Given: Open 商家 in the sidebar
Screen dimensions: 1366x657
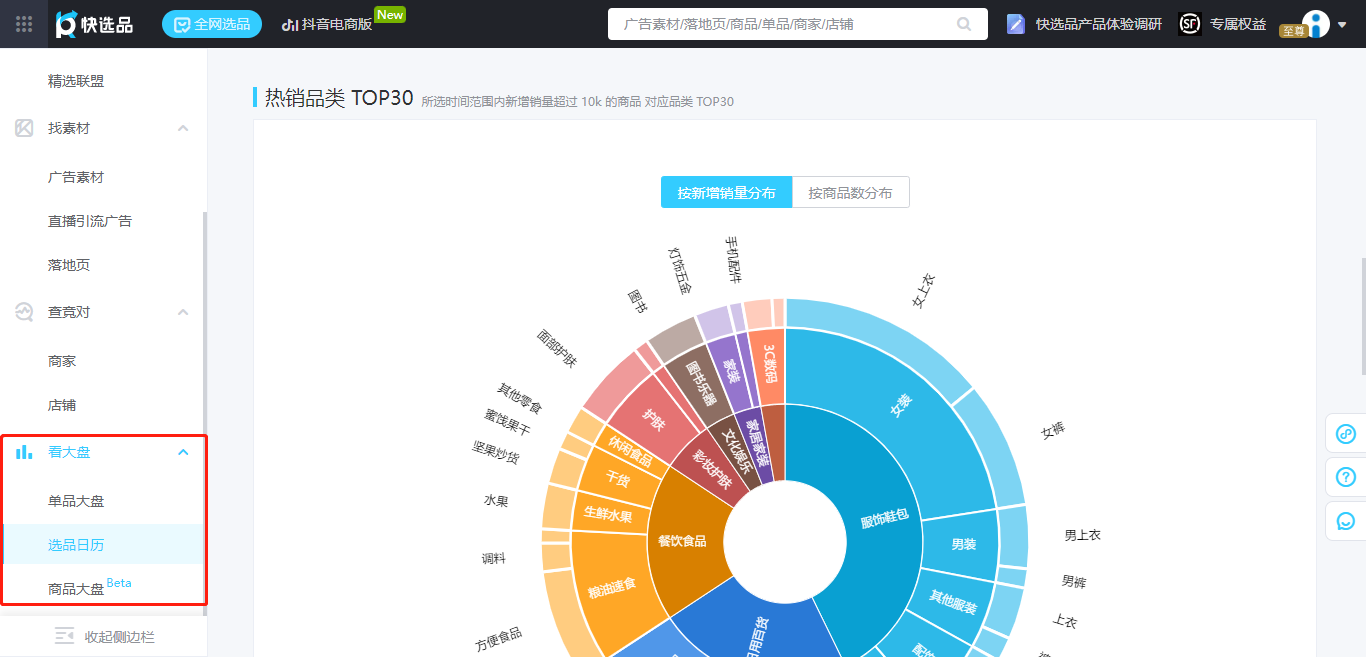Looking at the screenshot, I should pos(62,361).
